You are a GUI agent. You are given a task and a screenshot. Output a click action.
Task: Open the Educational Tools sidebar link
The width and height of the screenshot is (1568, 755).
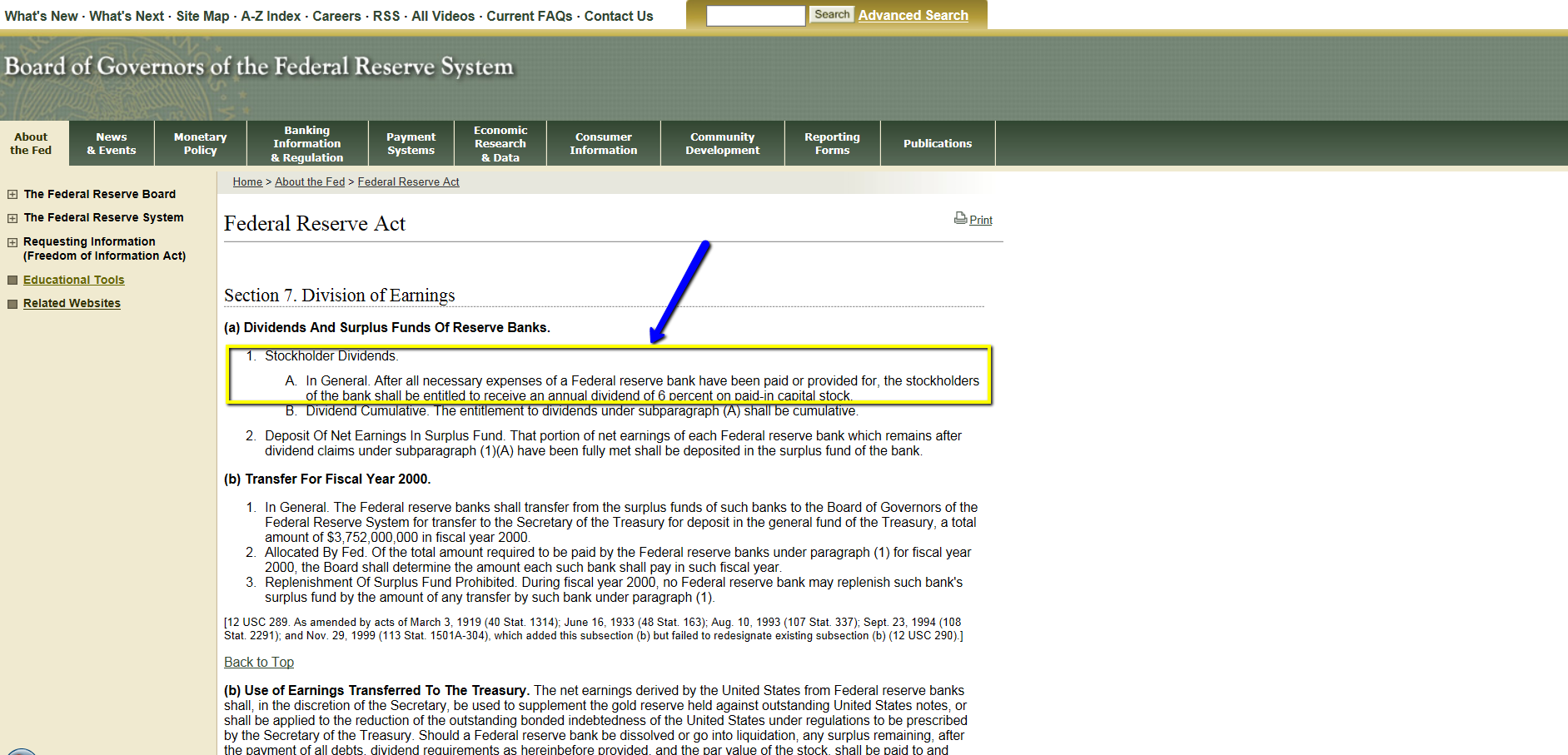tap(74, 280)
